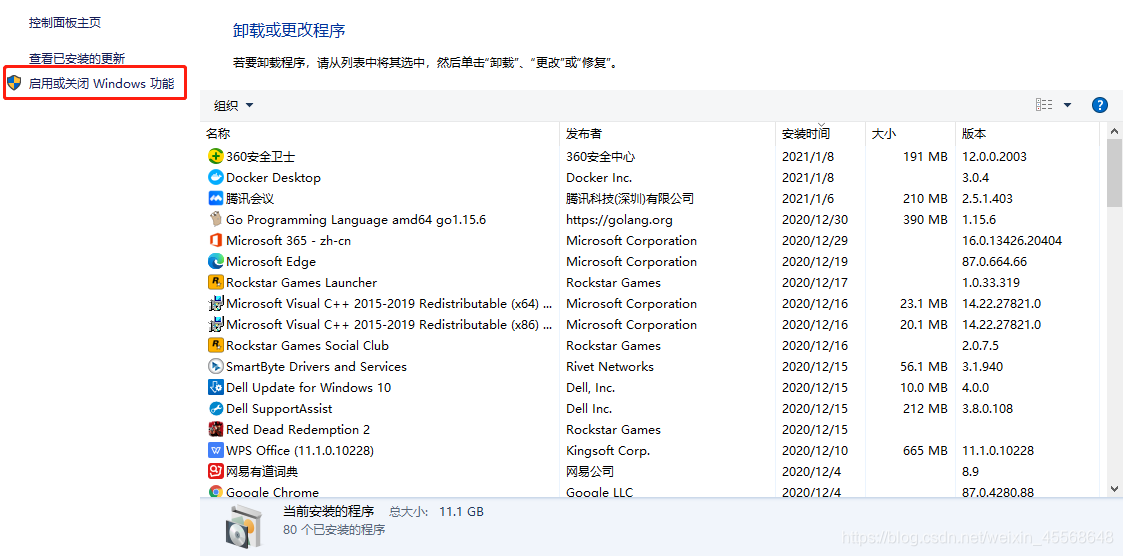
Task: Click the SmartByte Drivers and Services icon
Action: tap(216, 366)
